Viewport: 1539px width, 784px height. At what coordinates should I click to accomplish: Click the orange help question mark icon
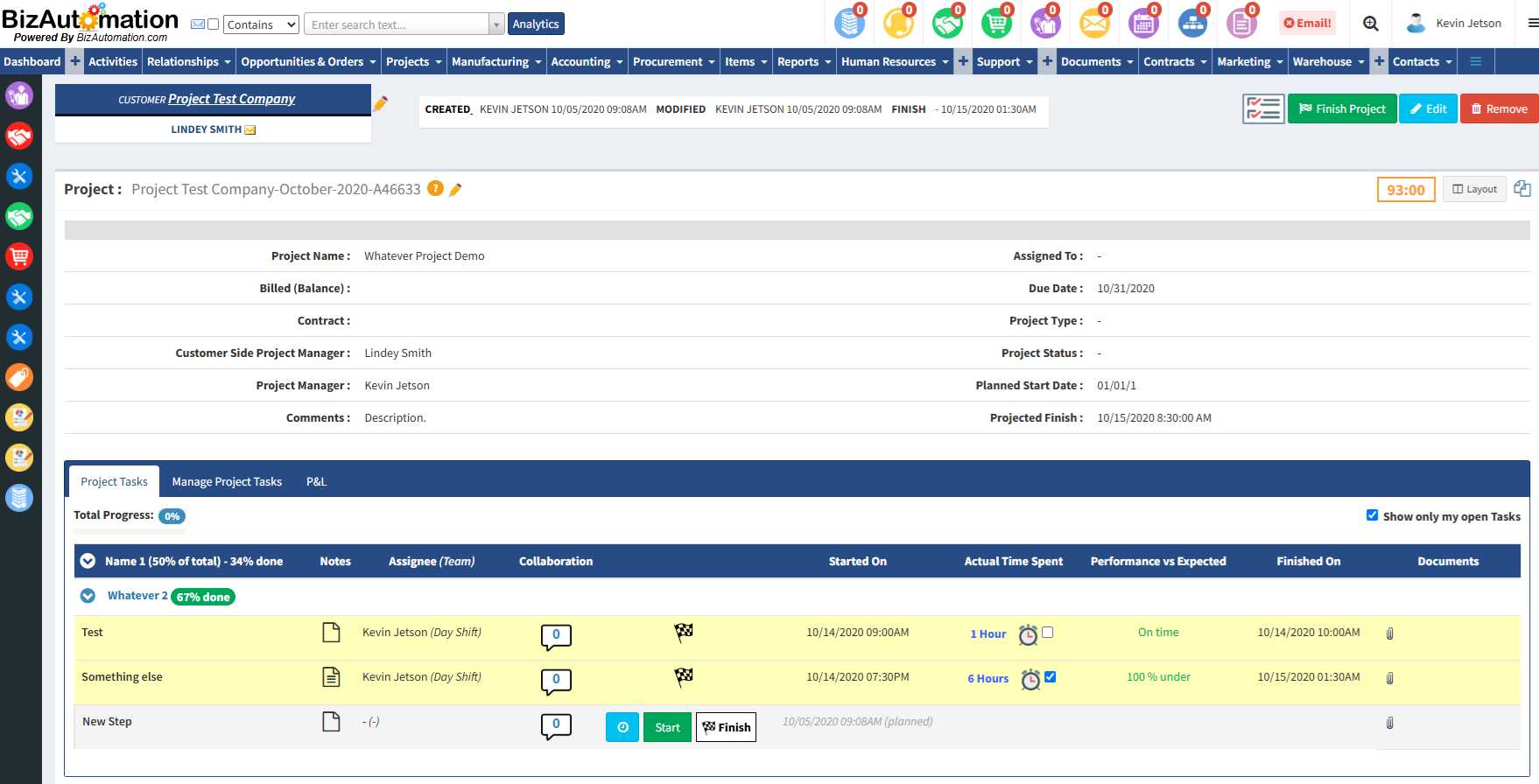tap(435, 188)
